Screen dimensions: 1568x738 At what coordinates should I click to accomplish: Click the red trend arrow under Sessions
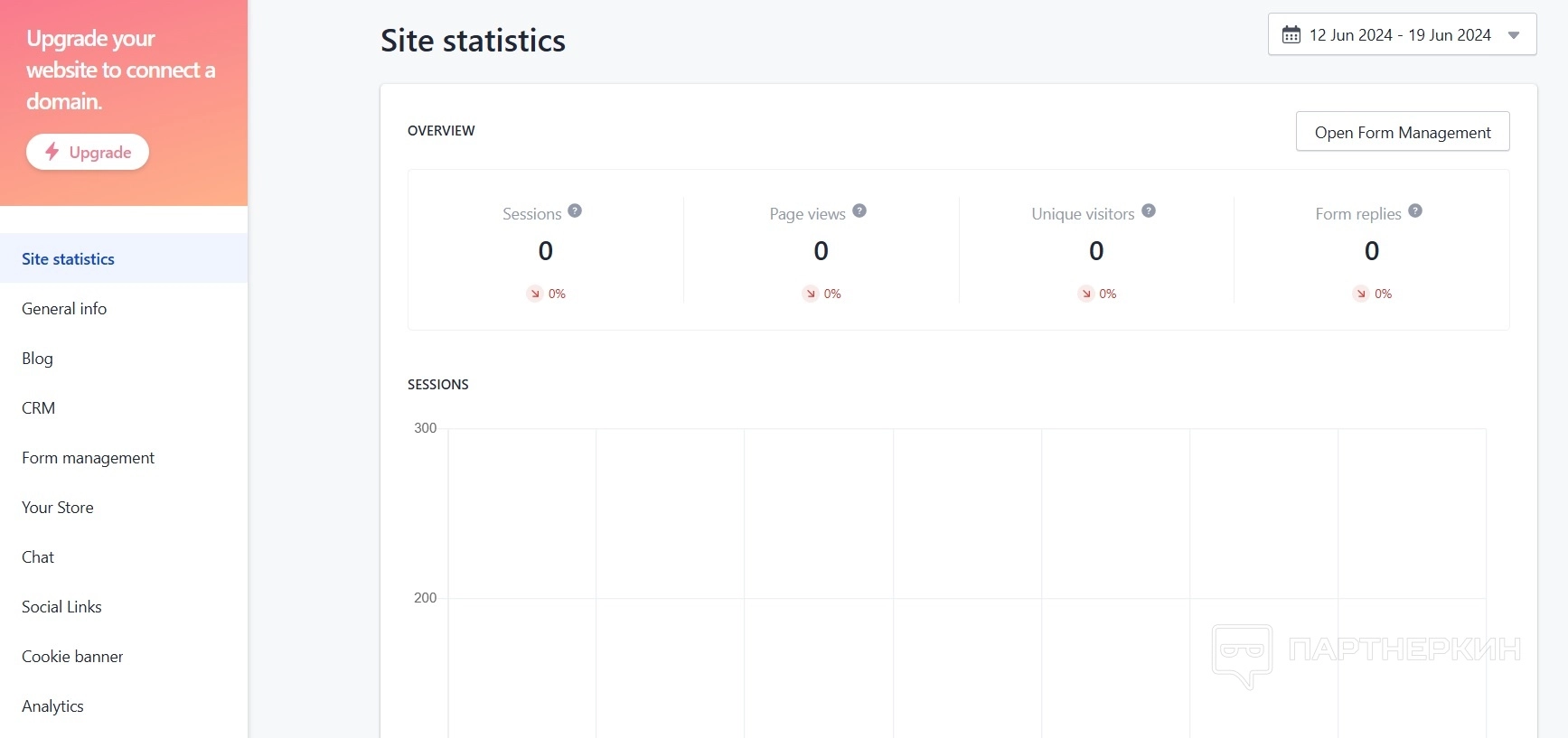[535, 294]
